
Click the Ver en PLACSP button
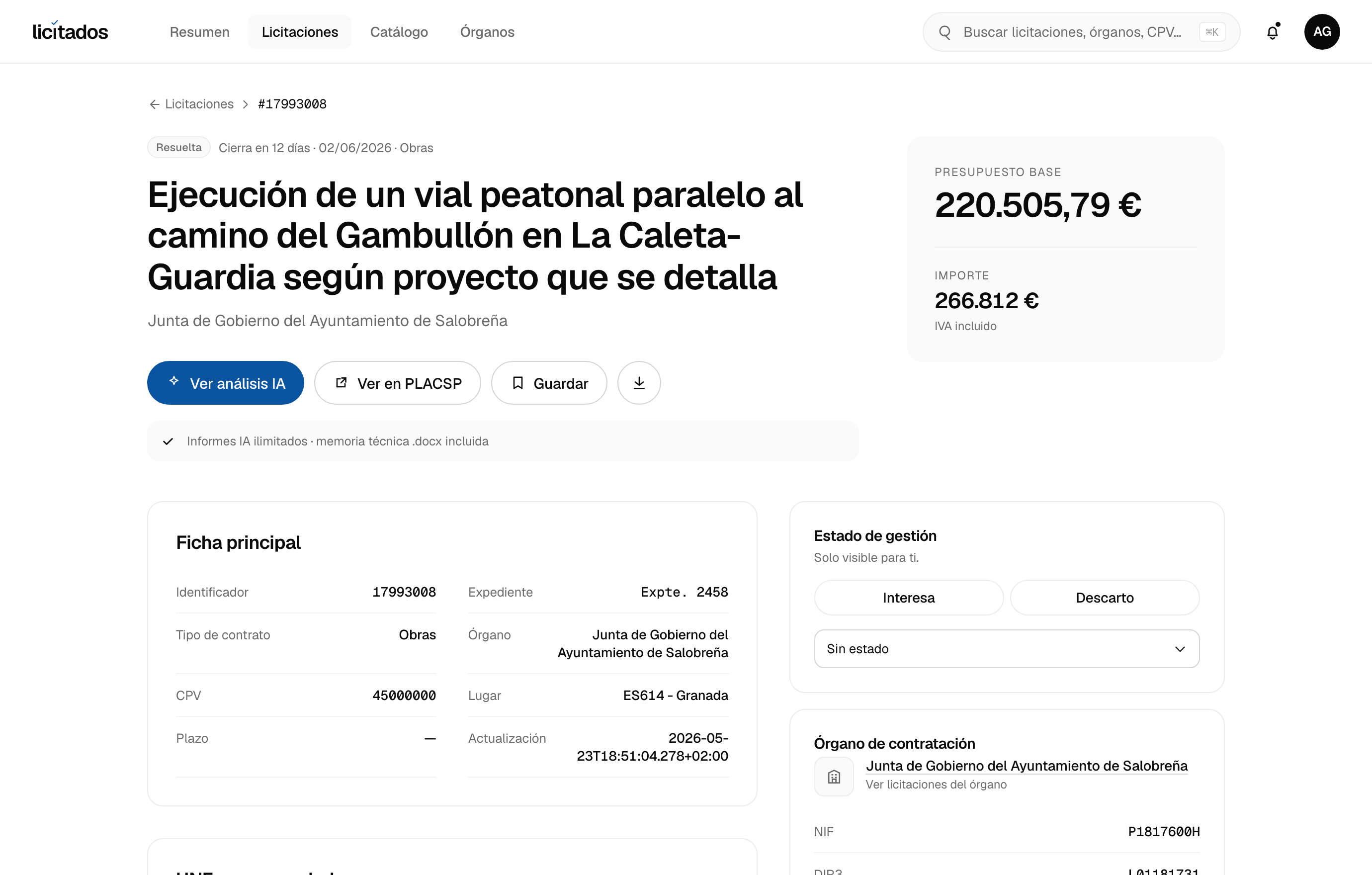coord(397,383)
